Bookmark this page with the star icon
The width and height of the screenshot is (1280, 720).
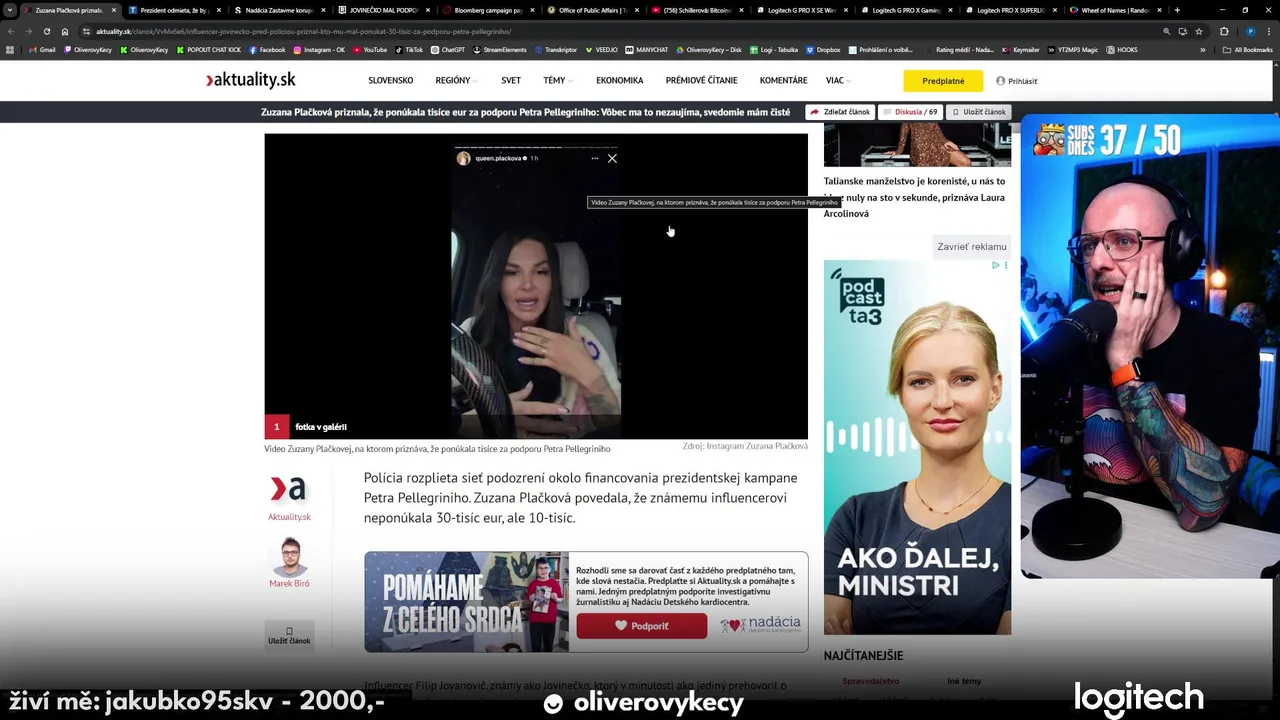[x=1199, y=31]
